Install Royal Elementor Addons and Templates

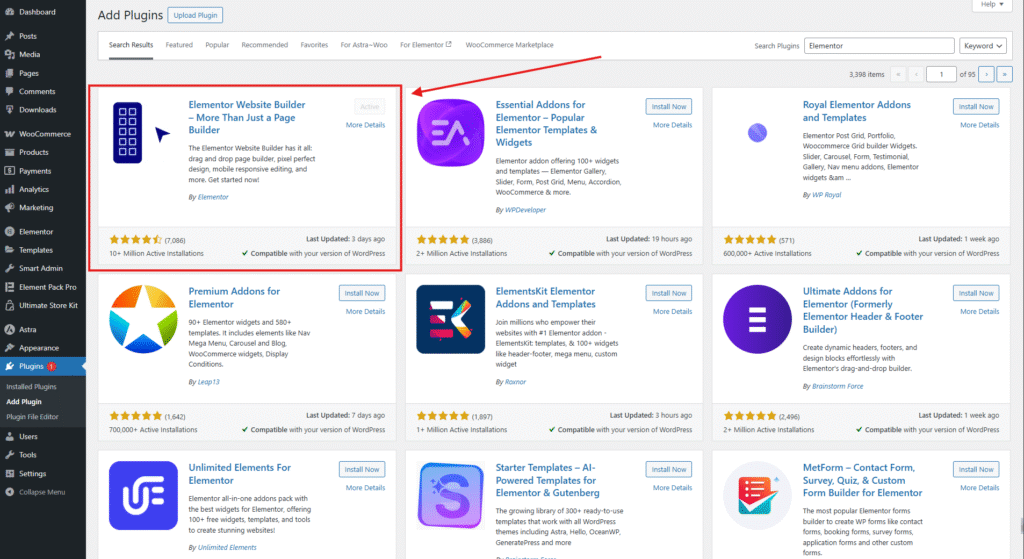(x=976, y=106)
